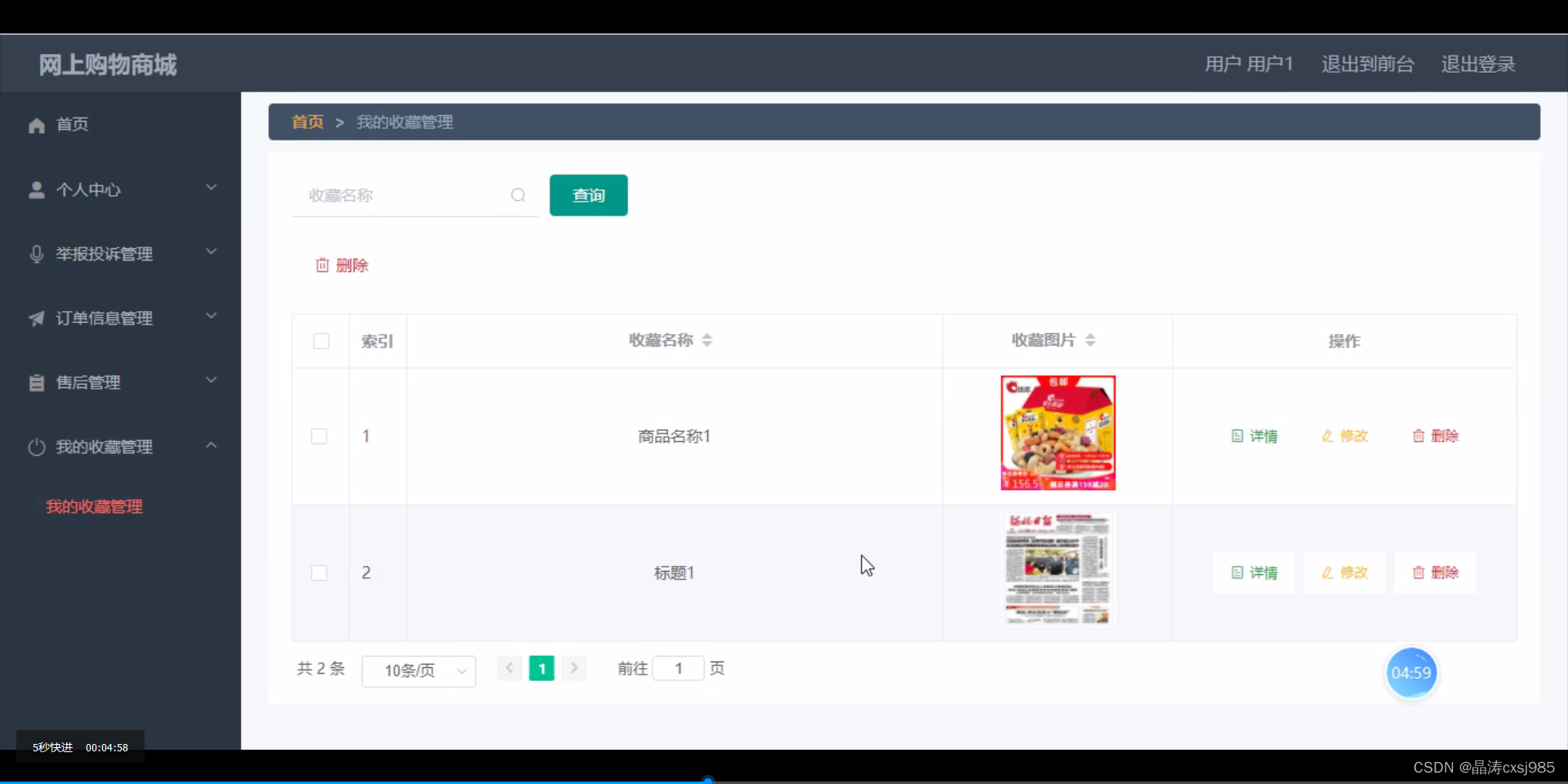Click the 网上购物商城 site title

[x=108, y=65]
